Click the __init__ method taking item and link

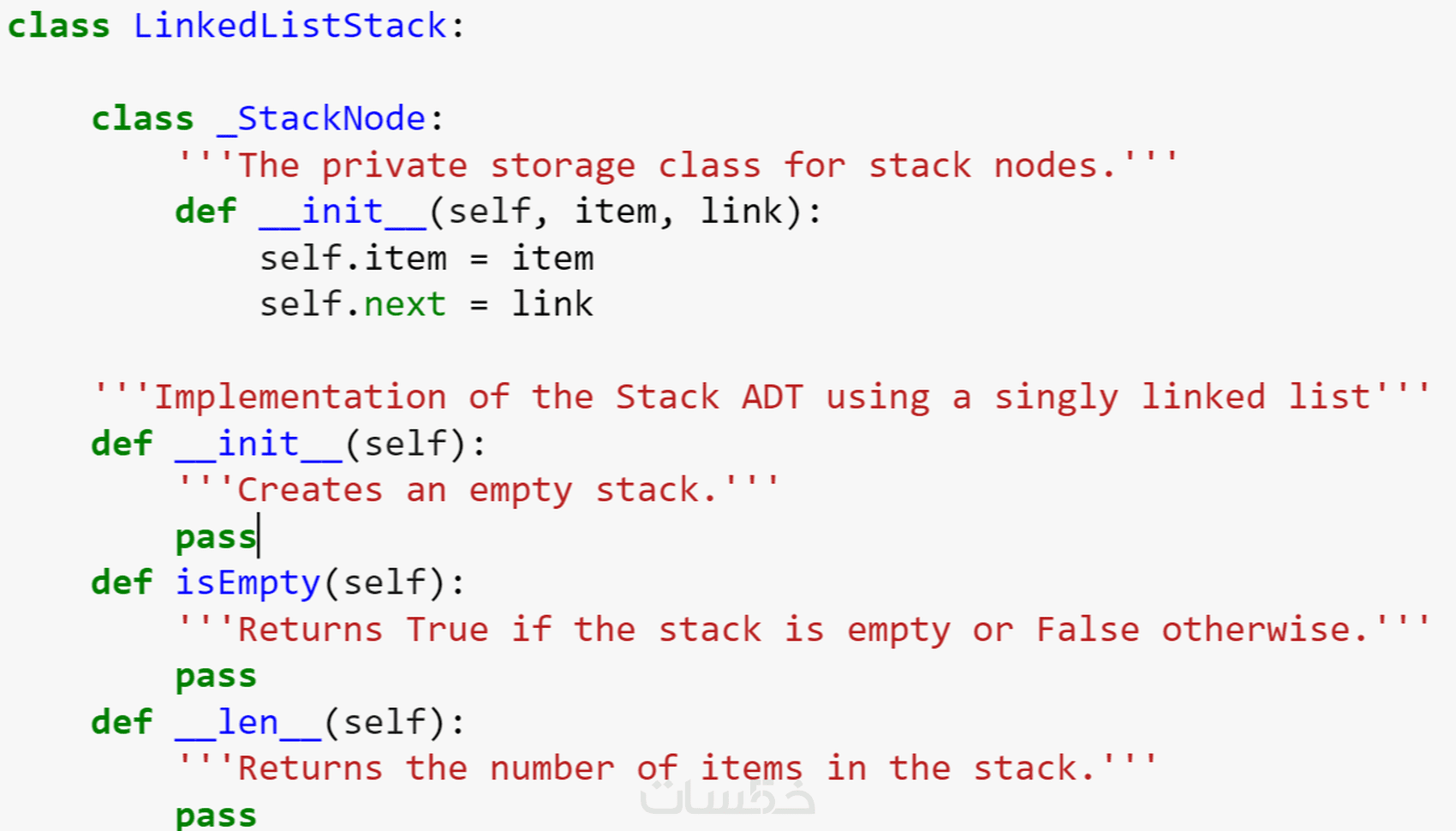[343, 211]
